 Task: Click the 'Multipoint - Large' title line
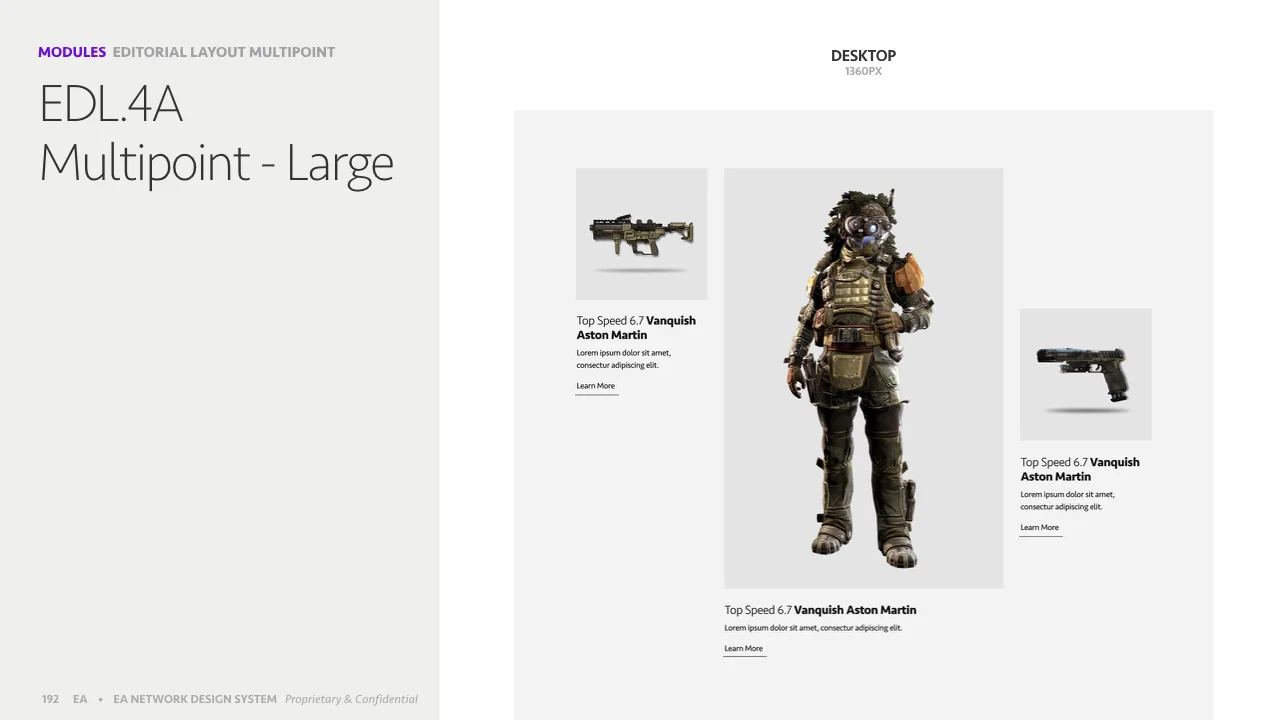pos(217,163)
